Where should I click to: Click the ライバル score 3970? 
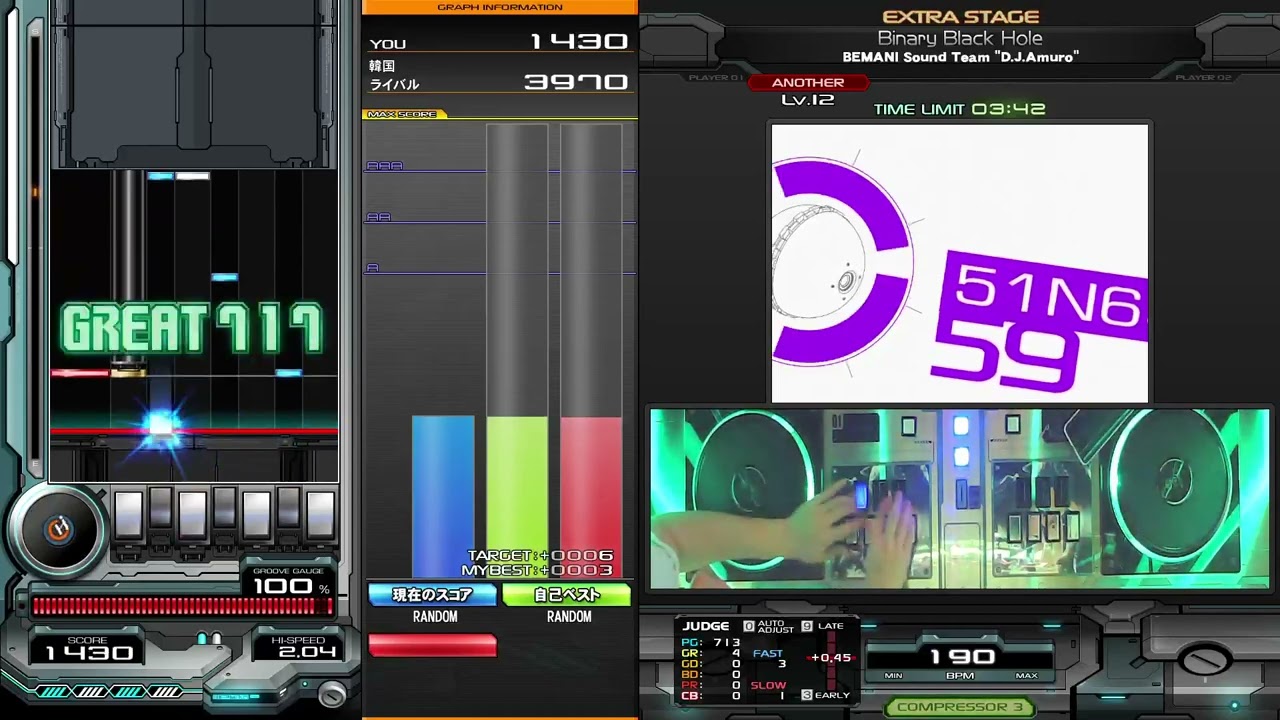[x=576, y=82]
